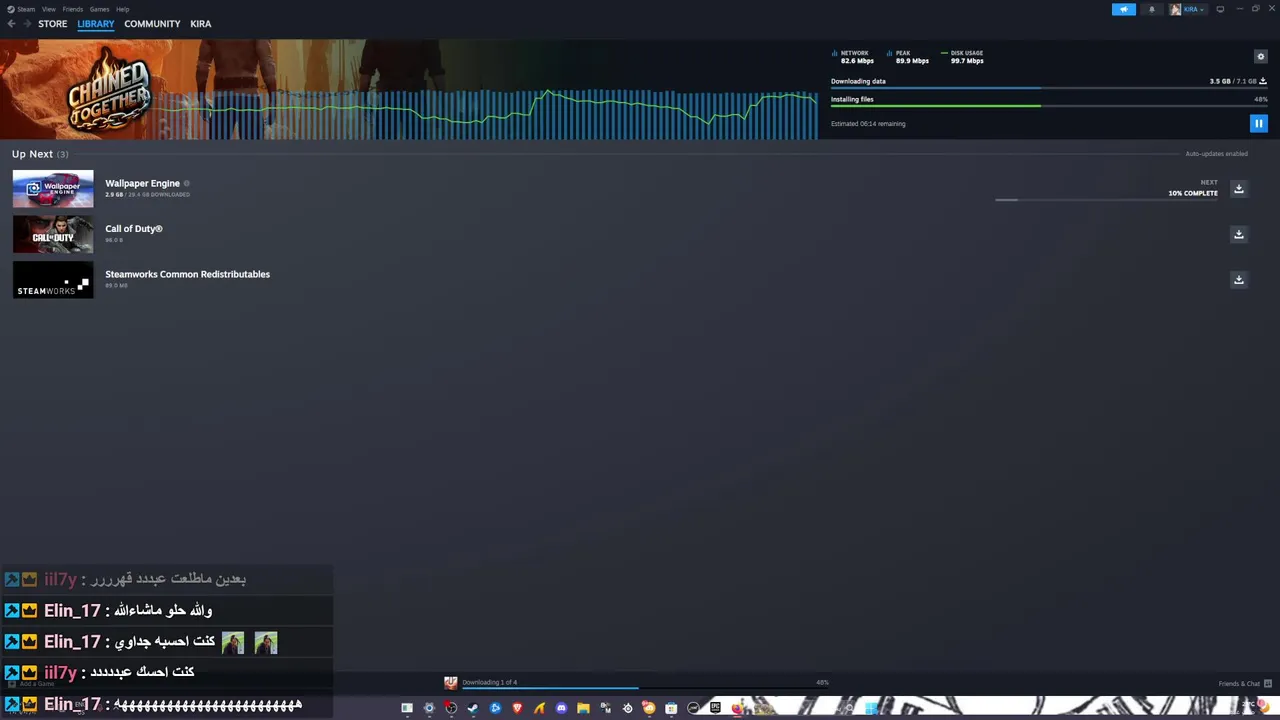The width and height of the screenshot is (1280, 720).
Task: Open File Explorer in the taskbar
Action: point(583,708)
